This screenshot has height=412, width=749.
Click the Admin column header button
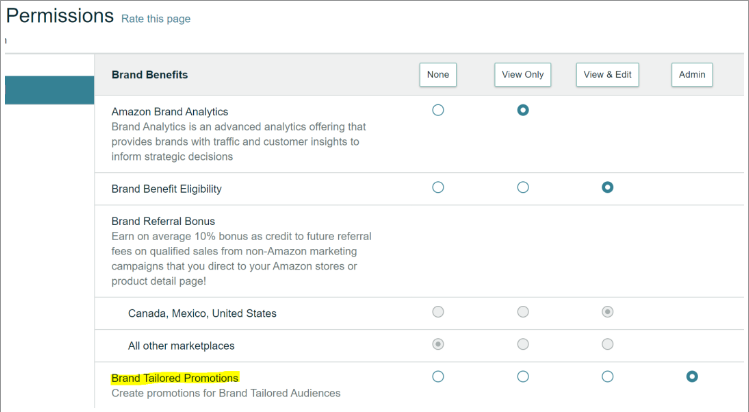tap(691, 75)
